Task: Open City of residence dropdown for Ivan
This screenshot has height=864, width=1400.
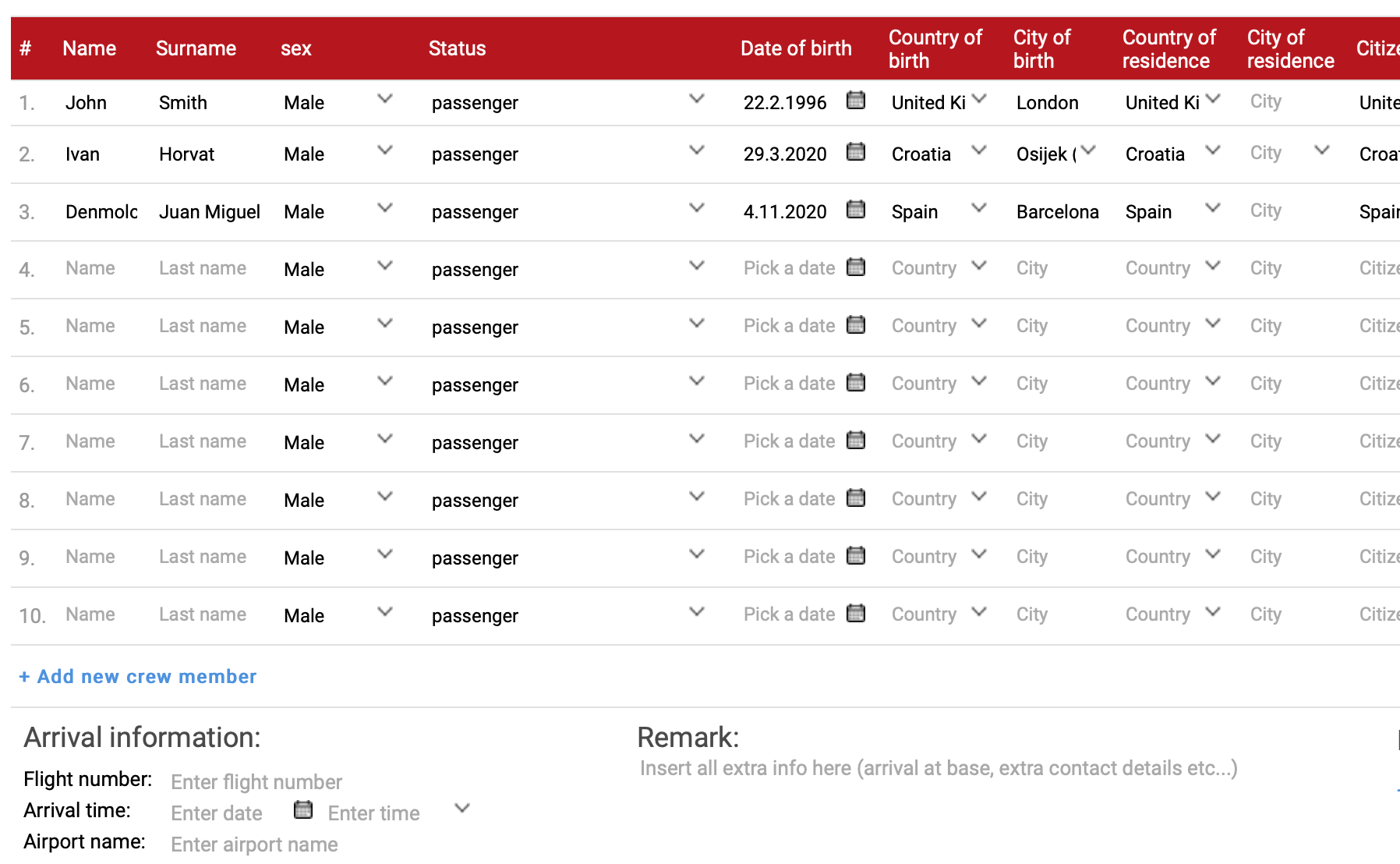Action: point(1321,150)
